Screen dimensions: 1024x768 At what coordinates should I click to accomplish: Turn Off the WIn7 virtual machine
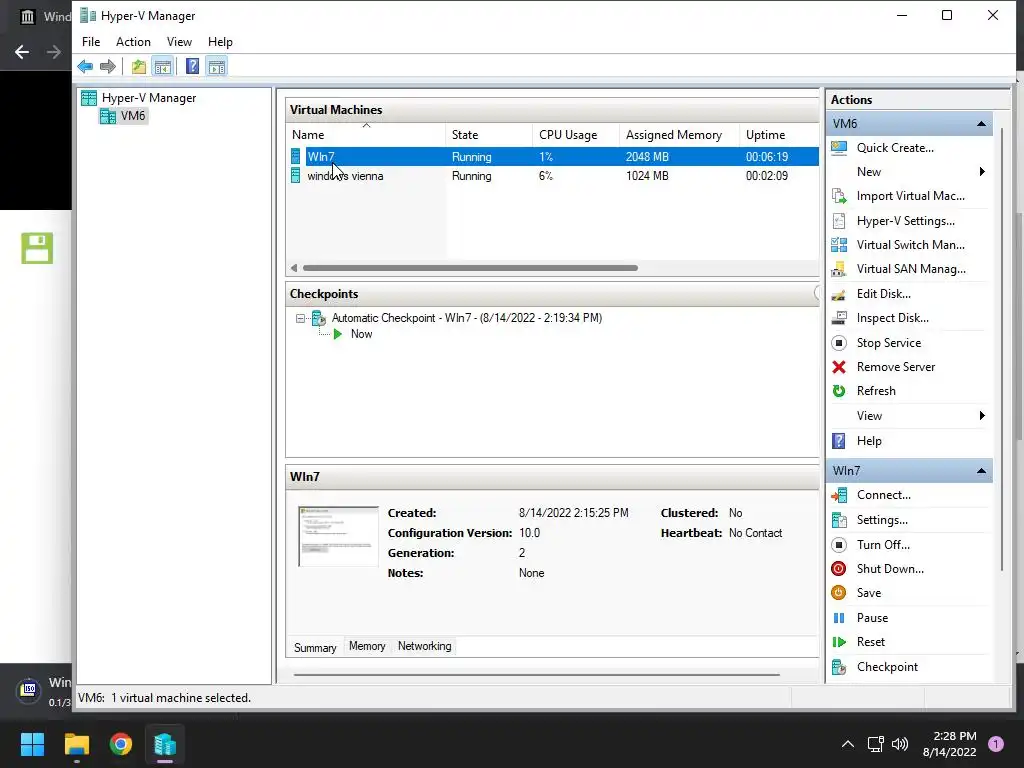(x=883, y=545)
